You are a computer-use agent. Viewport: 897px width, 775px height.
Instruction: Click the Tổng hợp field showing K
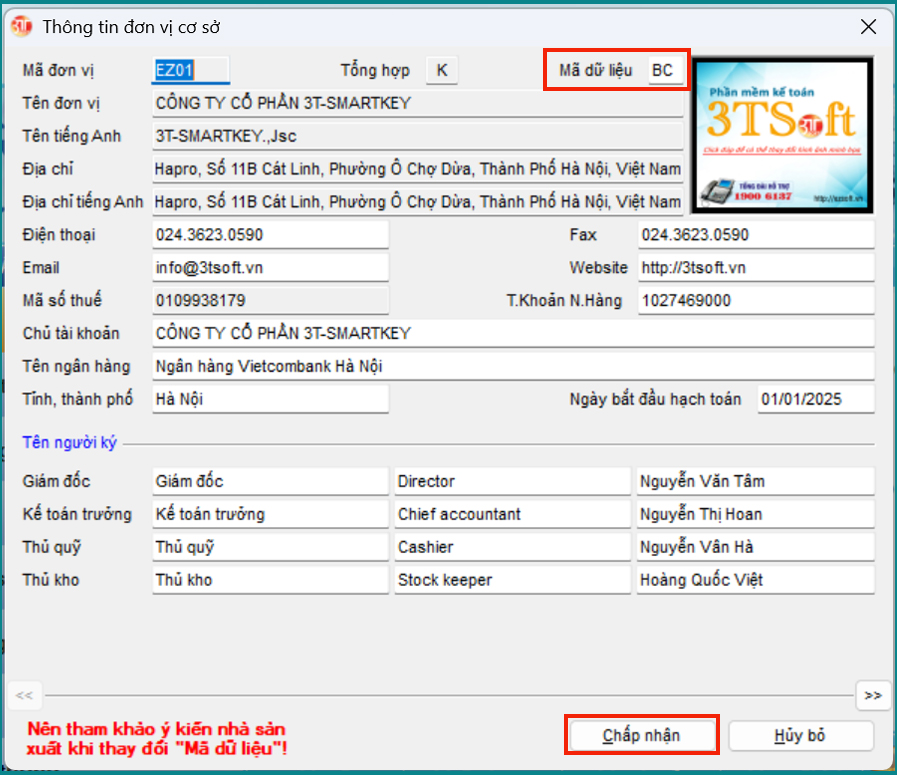tap(442, 70)
